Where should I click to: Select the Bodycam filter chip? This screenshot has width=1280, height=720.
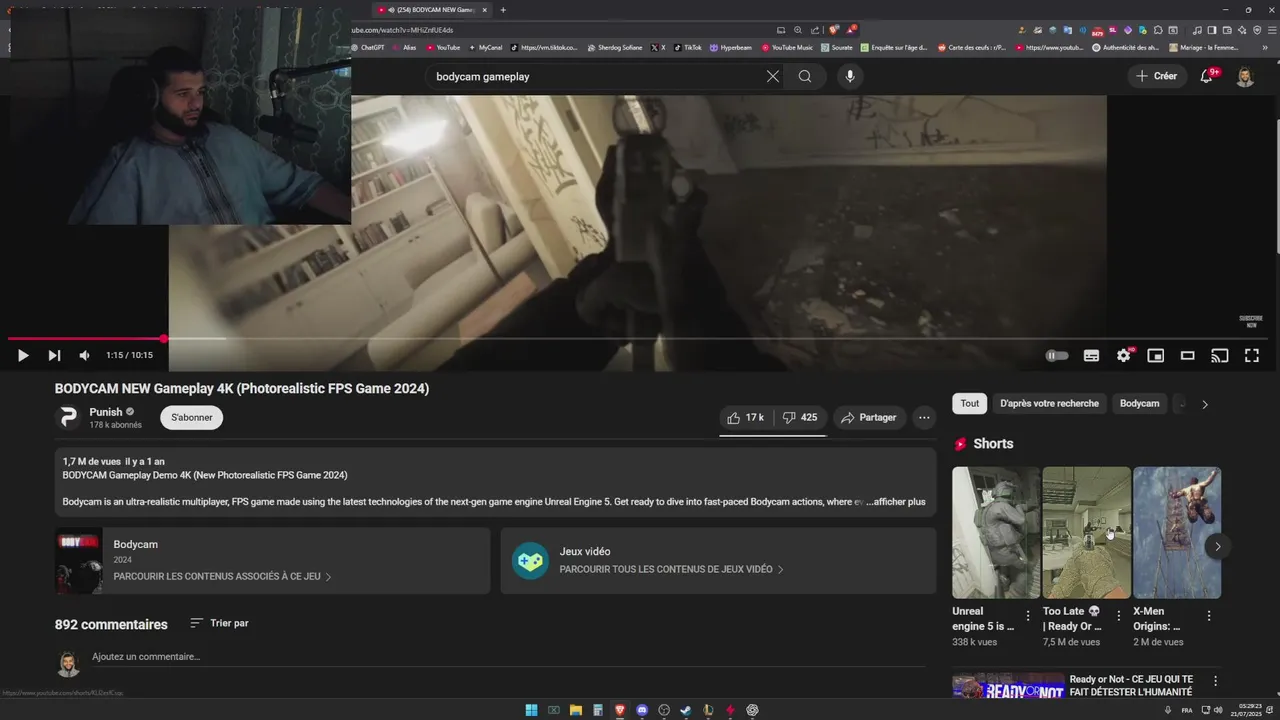(x=1139, y=404)
